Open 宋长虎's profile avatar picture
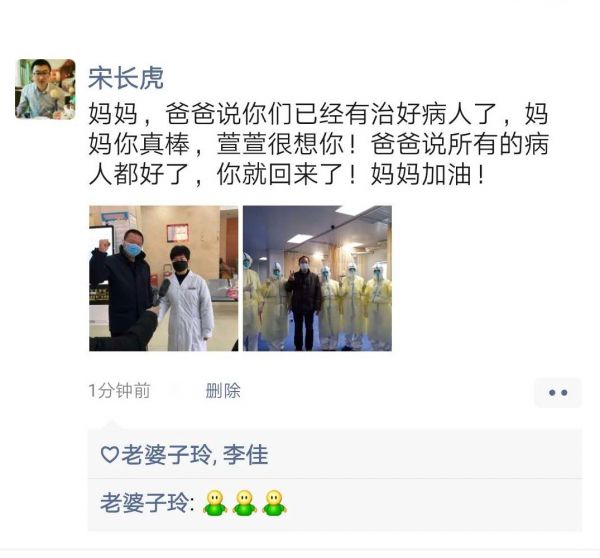This screenshot has height=558, width=600. point(45,89)
